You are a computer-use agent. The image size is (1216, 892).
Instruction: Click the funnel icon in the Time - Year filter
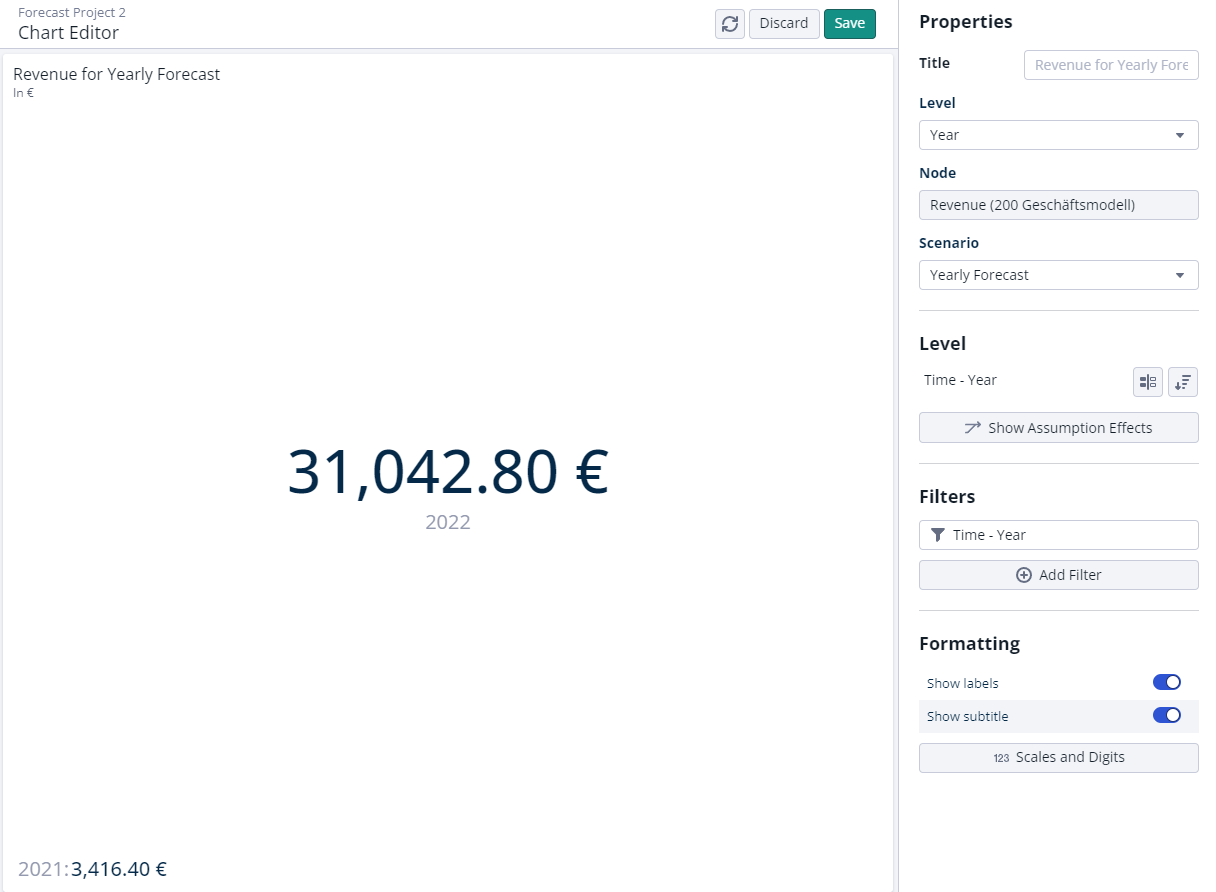coord(937,535)
